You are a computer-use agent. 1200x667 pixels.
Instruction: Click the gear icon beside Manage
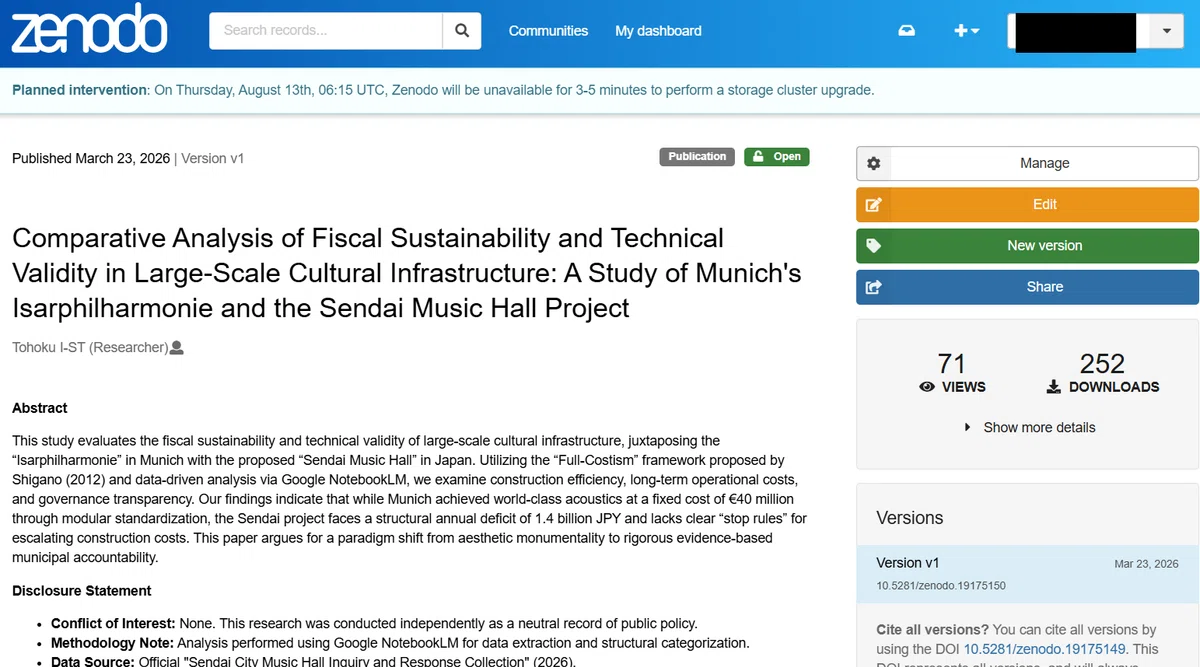[873, 163]
